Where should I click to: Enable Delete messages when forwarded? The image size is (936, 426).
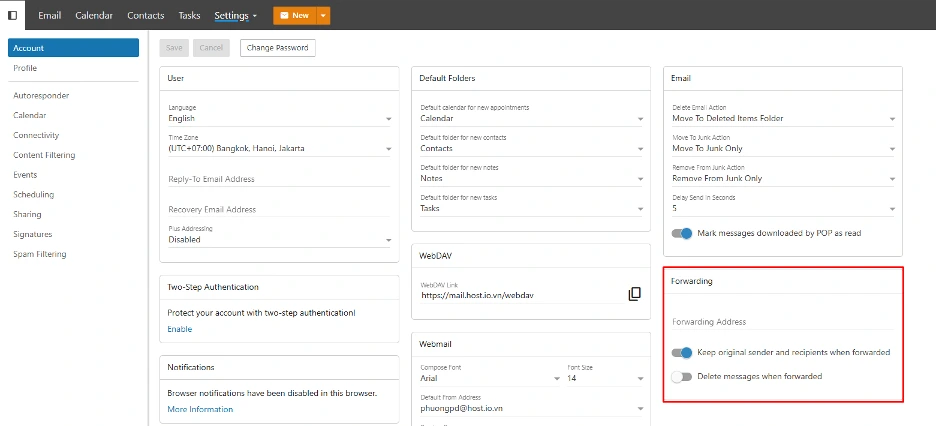[682, 376]
